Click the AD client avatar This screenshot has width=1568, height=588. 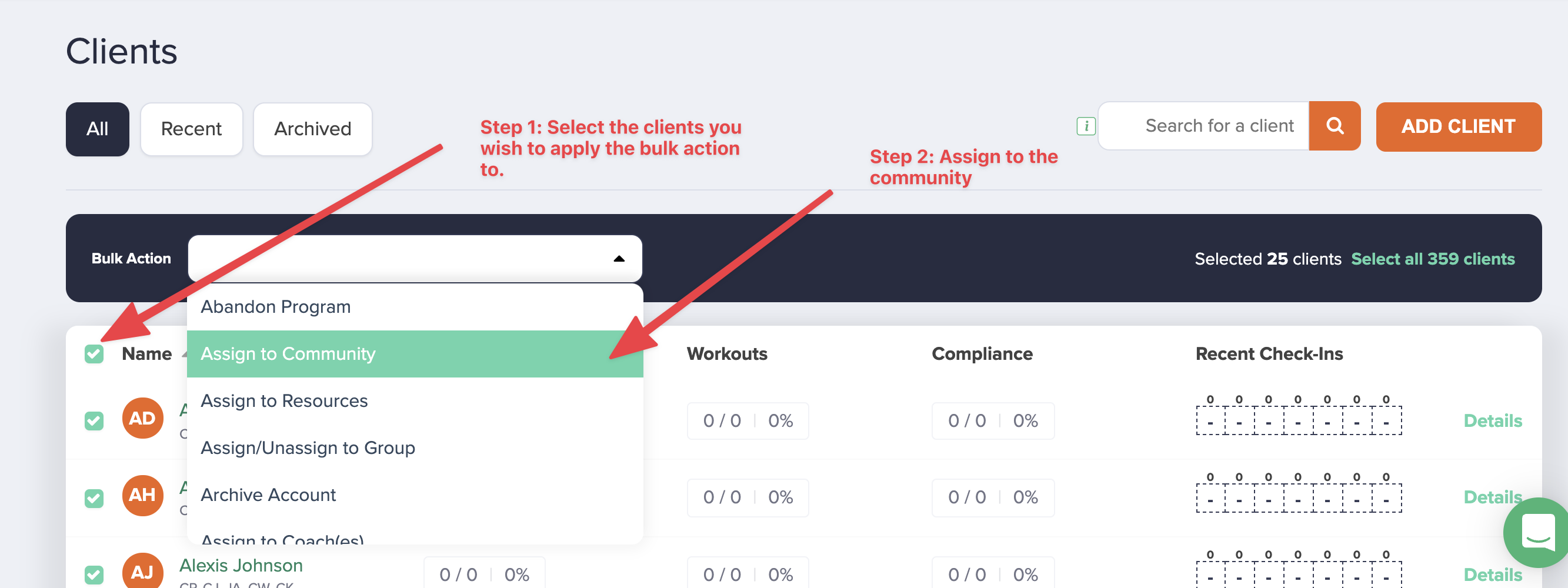tap(142, 418)
